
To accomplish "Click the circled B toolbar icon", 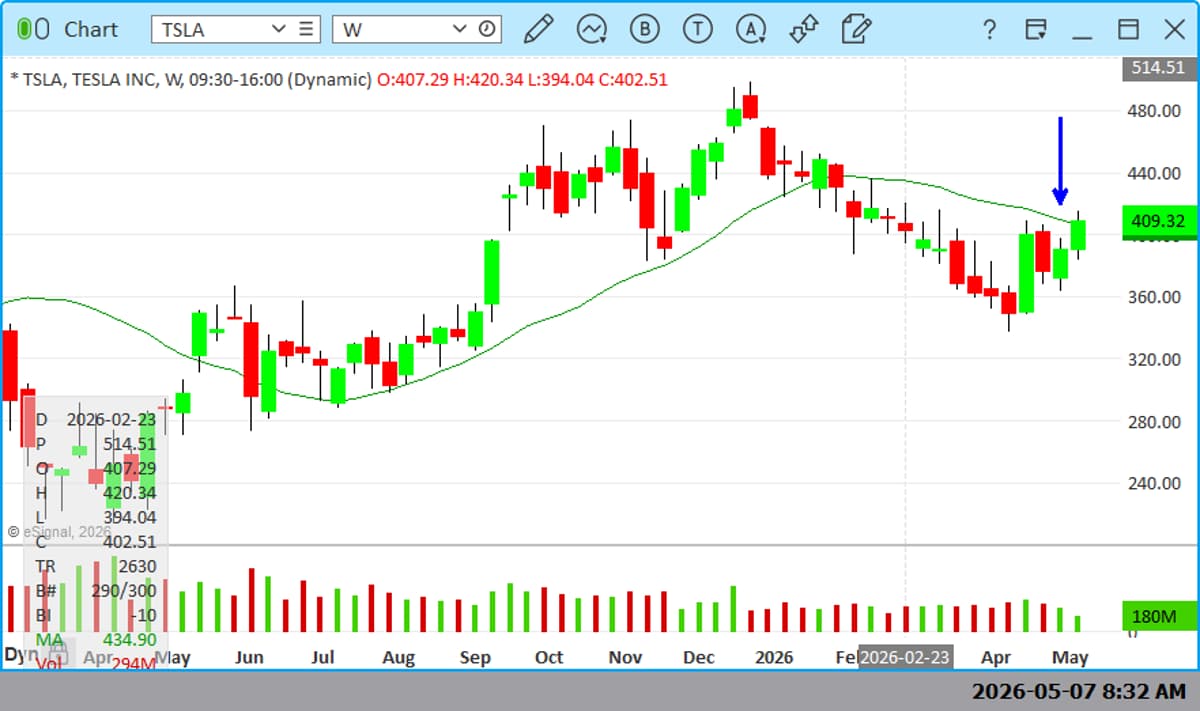I will coord(644,29).
